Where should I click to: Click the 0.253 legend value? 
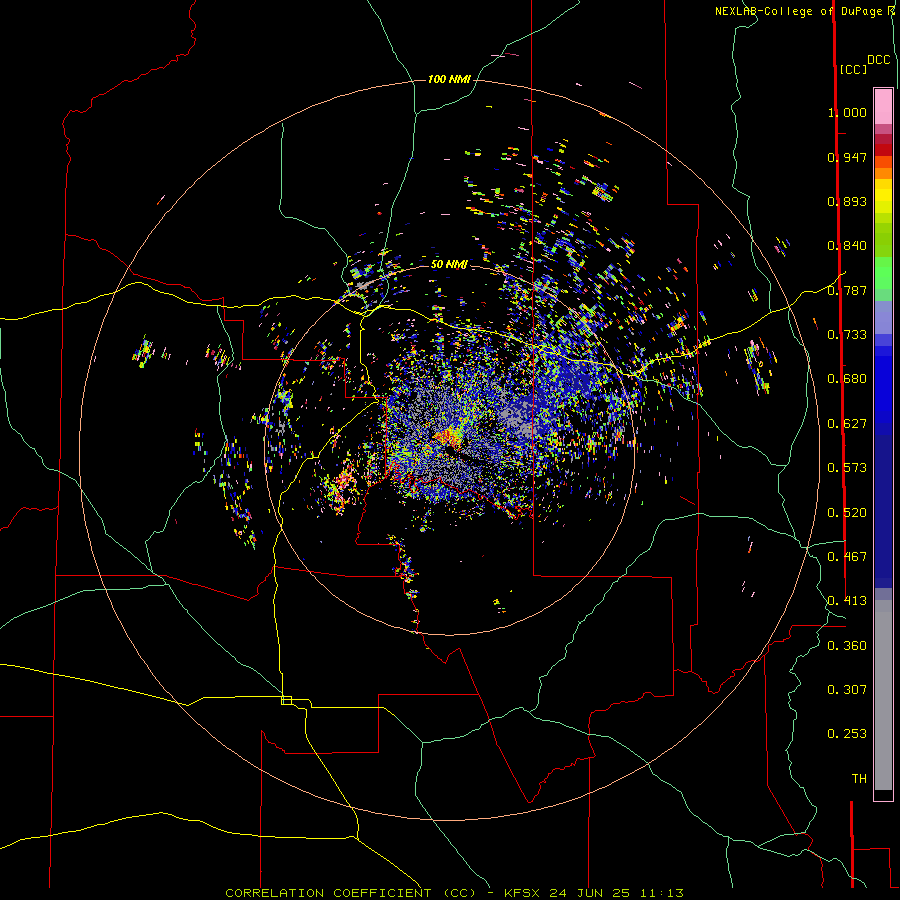pyautogui.click(x=847, y=734)
